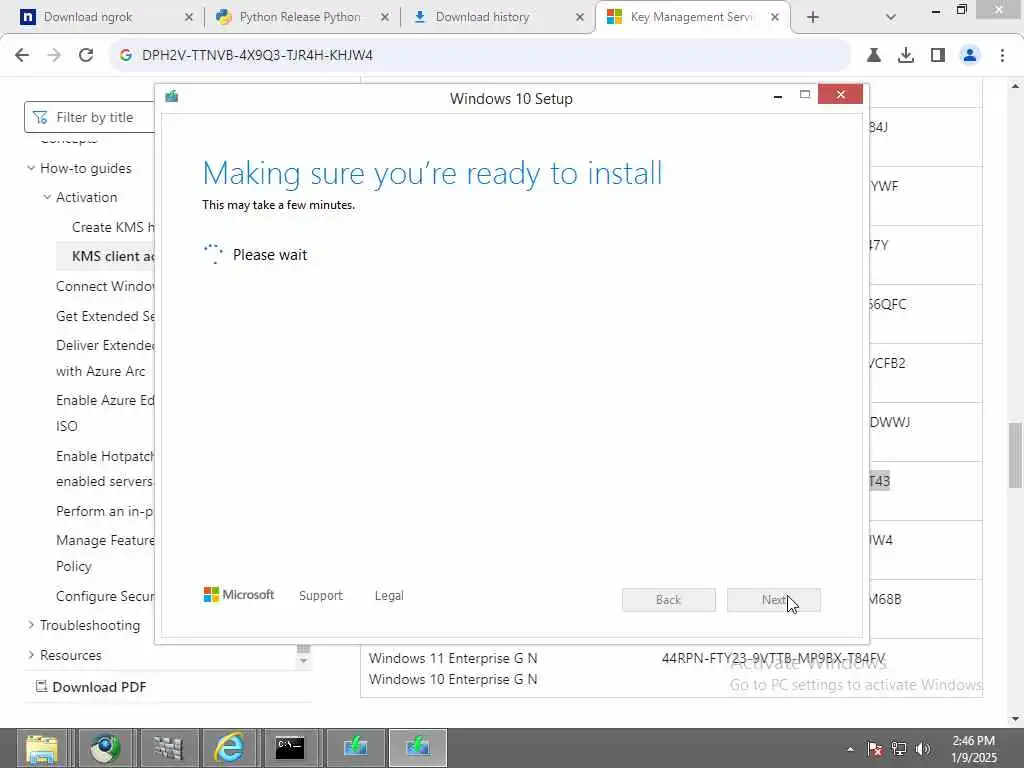1024x768 pixels.
Task: Show hidden system tray icons
Action: [850, 749]
